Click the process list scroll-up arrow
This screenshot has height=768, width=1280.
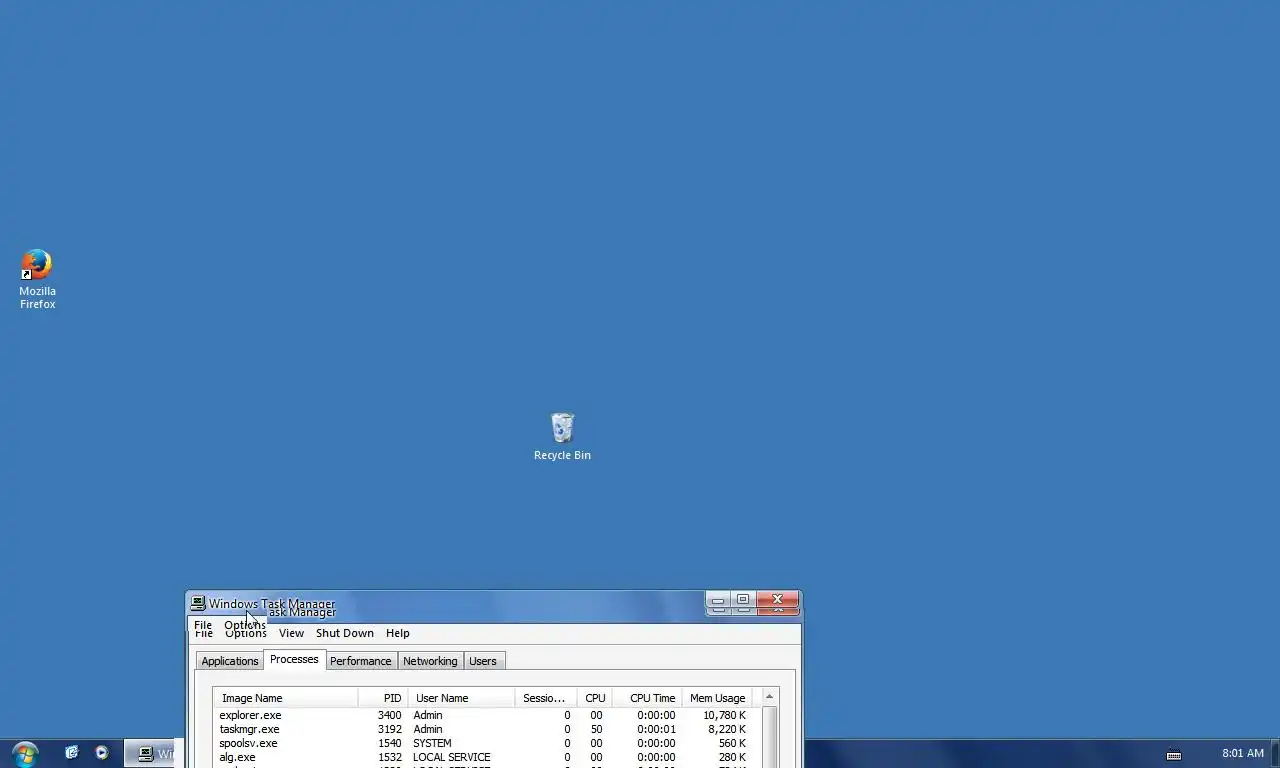click(769, 697)
